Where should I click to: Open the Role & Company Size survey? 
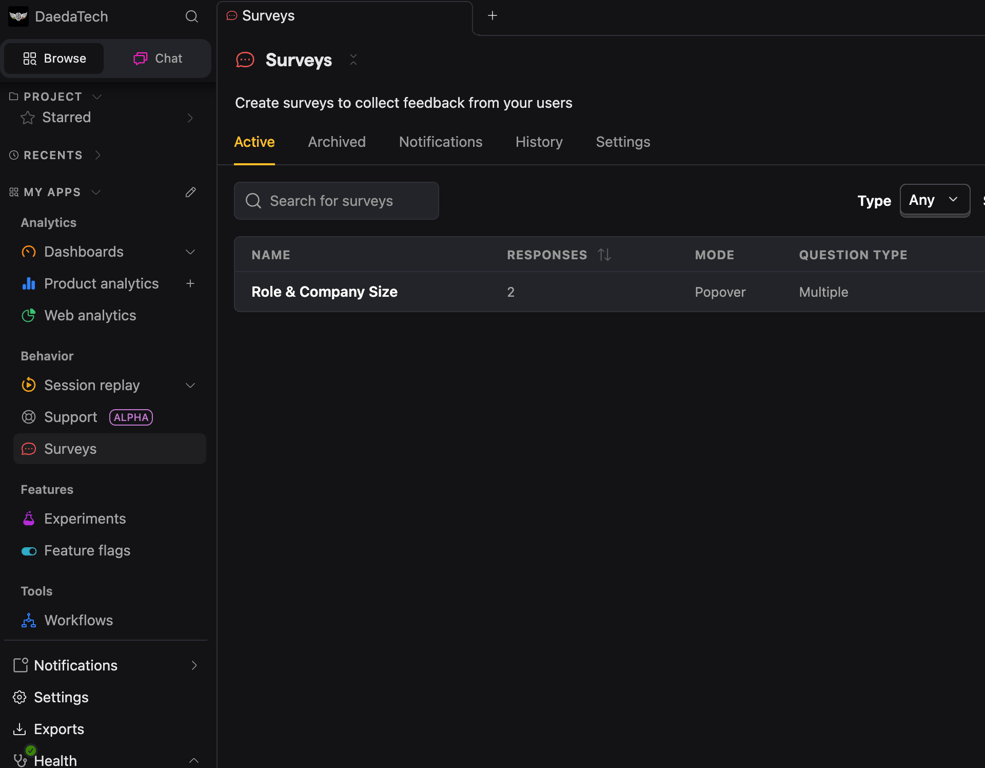326,291
